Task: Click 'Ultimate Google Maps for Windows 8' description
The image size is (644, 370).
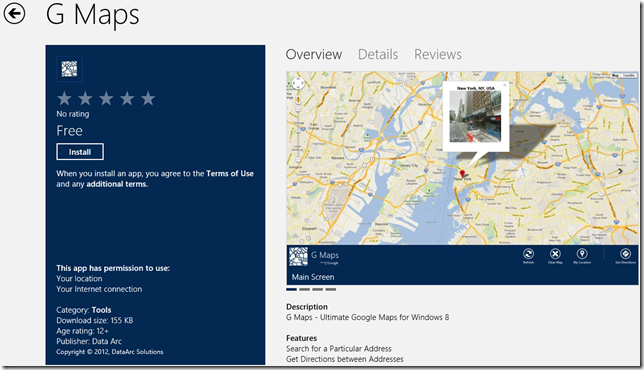Action: (x=384, y=317)
